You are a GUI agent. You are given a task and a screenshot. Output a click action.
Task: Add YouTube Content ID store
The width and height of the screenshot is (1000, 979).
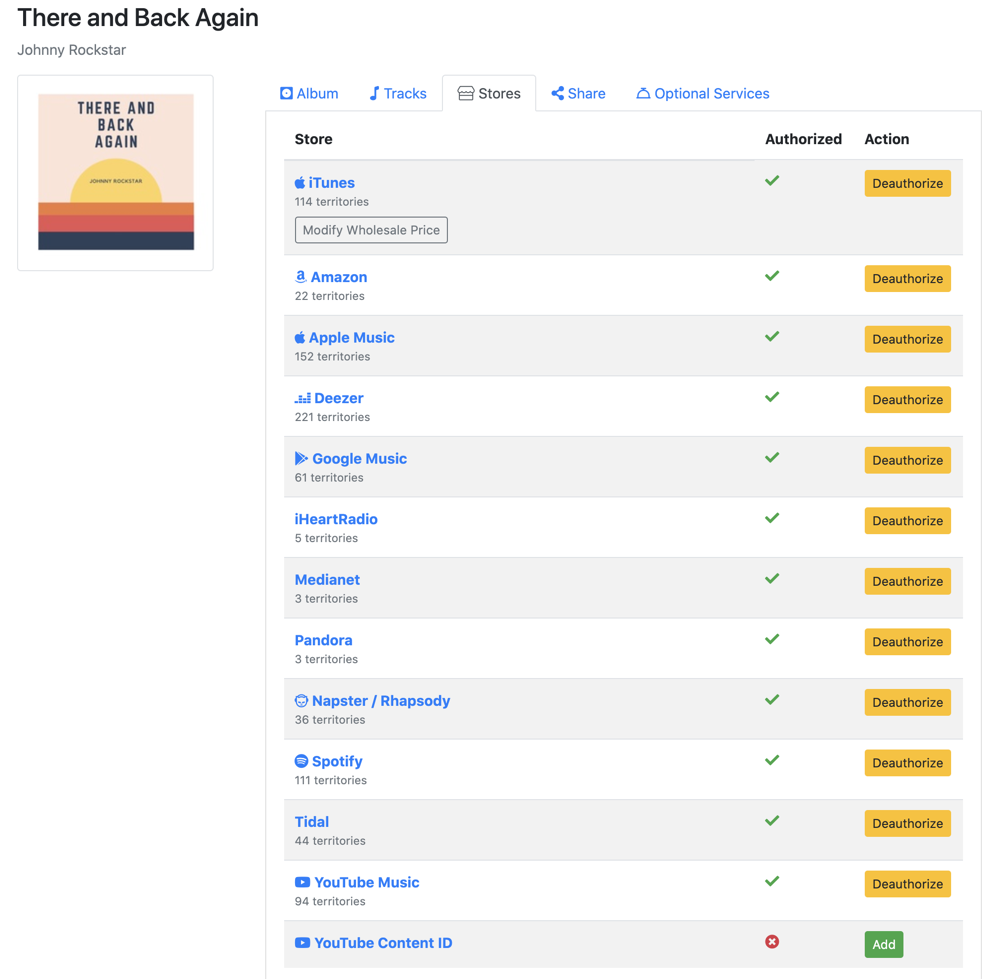coord(884,945)
